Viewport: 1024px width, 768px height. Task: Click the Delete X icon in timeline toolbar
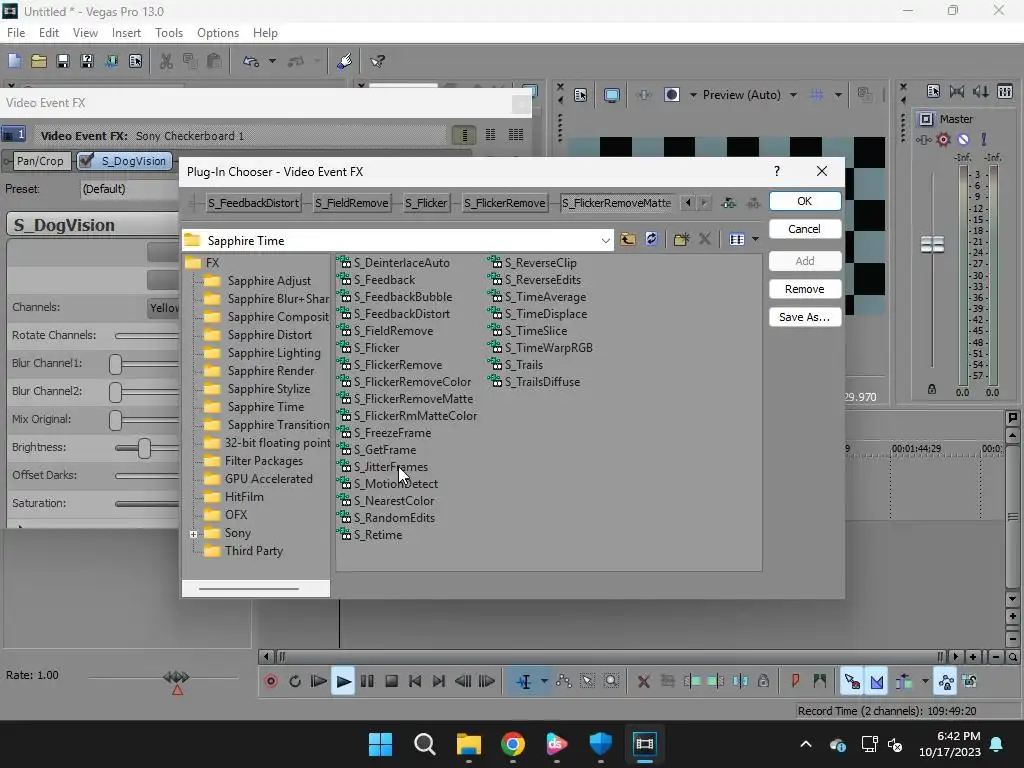click(643, 681)
